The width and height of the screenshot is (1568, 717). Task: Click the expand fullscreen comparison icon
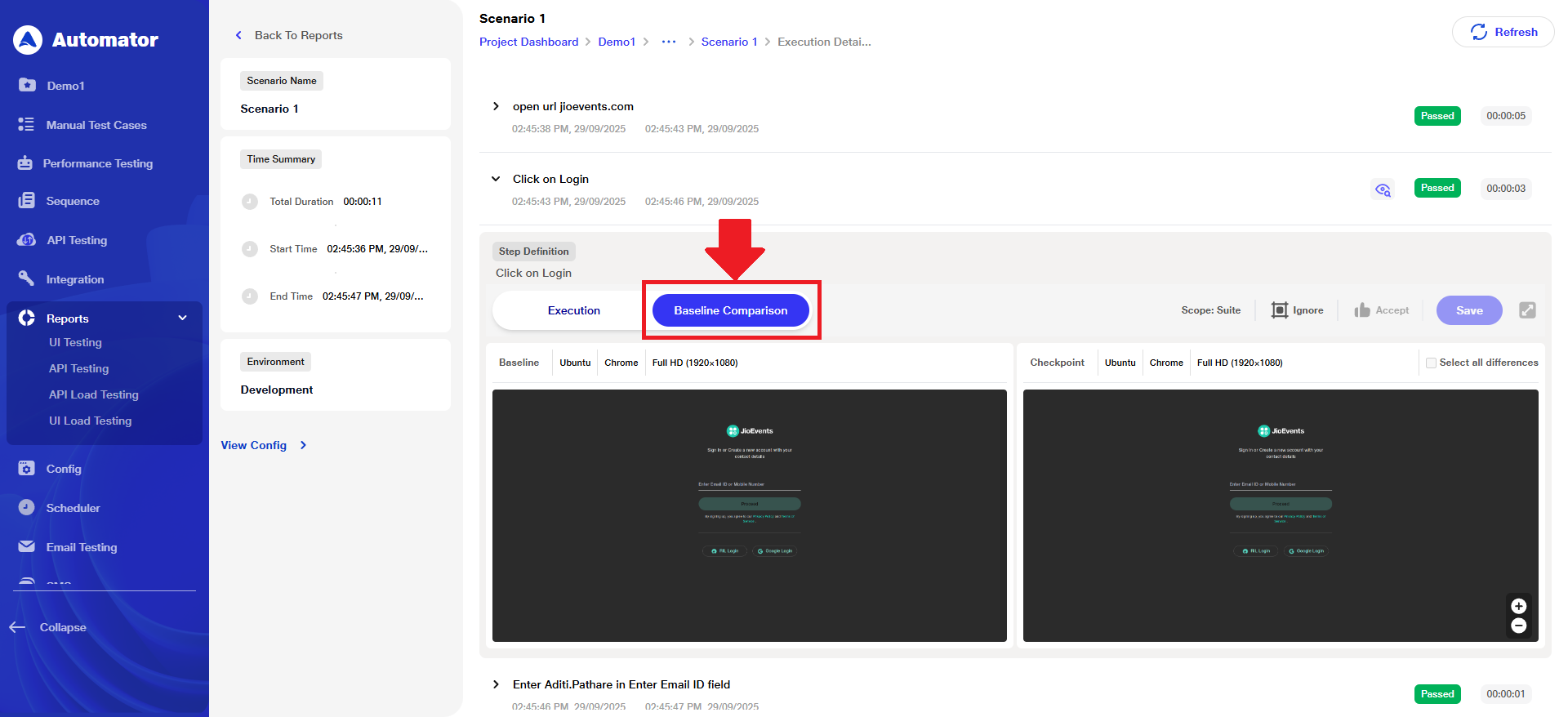(1527, 310)
